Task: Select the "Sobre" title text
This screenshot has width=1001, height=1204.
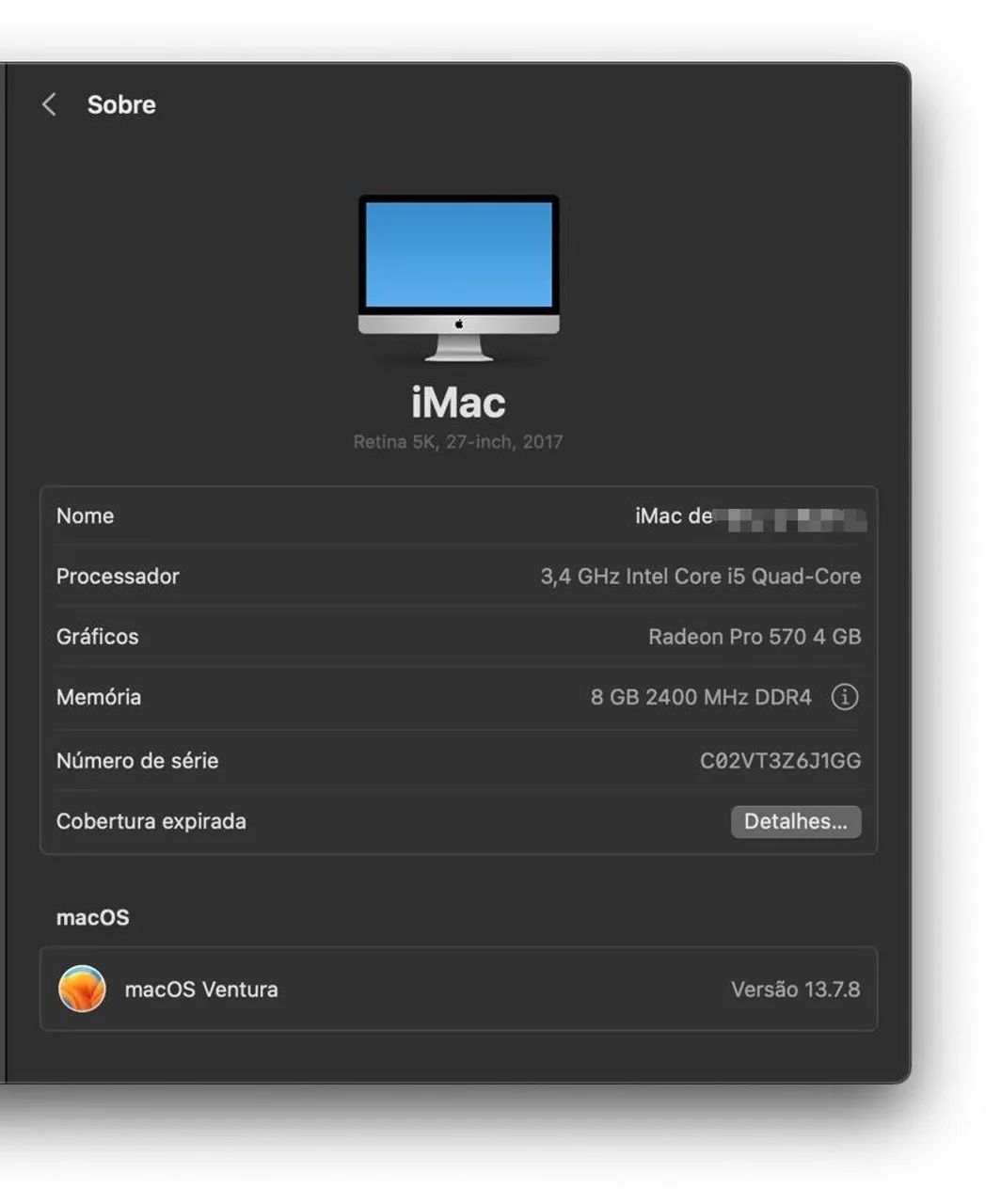Action: [x=121, y=104]
